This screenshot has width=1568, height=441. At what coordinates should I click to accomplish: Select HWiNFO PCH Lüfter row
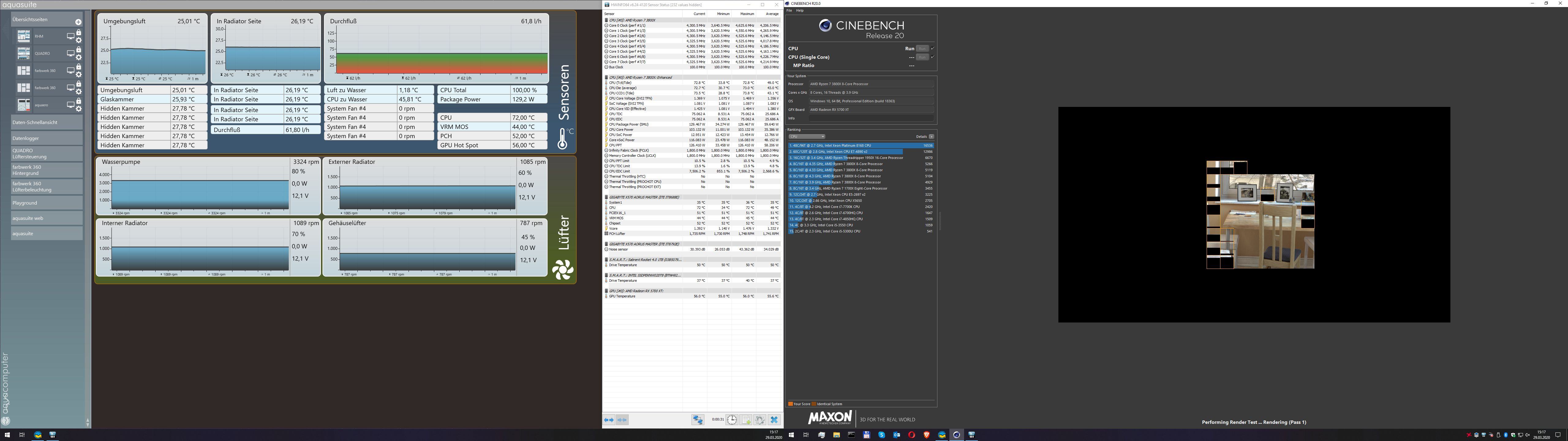tap(692, 233)
